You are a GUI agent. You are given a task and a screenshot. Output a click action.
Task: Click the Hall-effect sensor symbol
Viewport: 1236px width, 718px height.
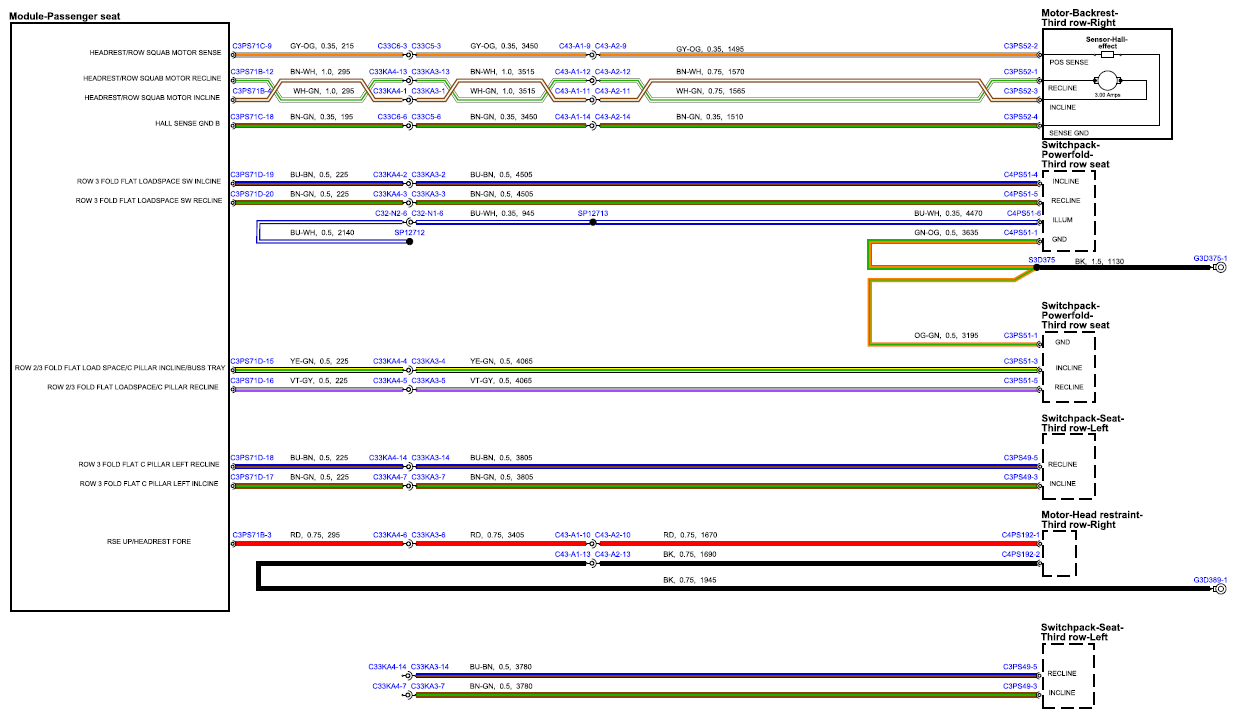point(1106,55)
